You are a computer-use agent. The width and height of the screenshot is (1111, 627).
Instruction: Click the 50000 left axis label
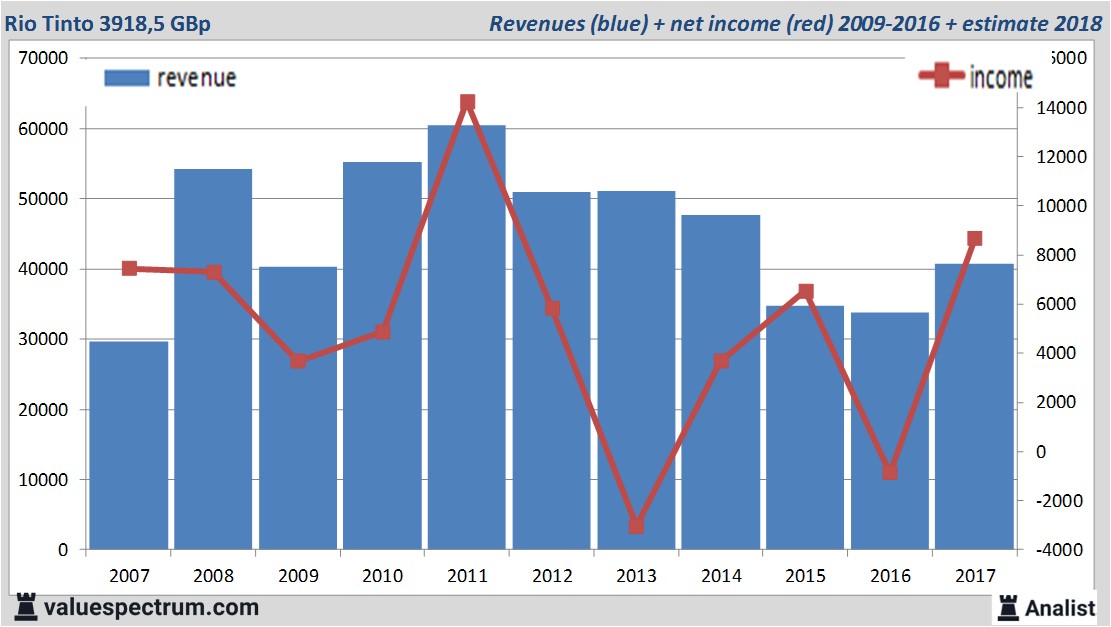(43, 199)
